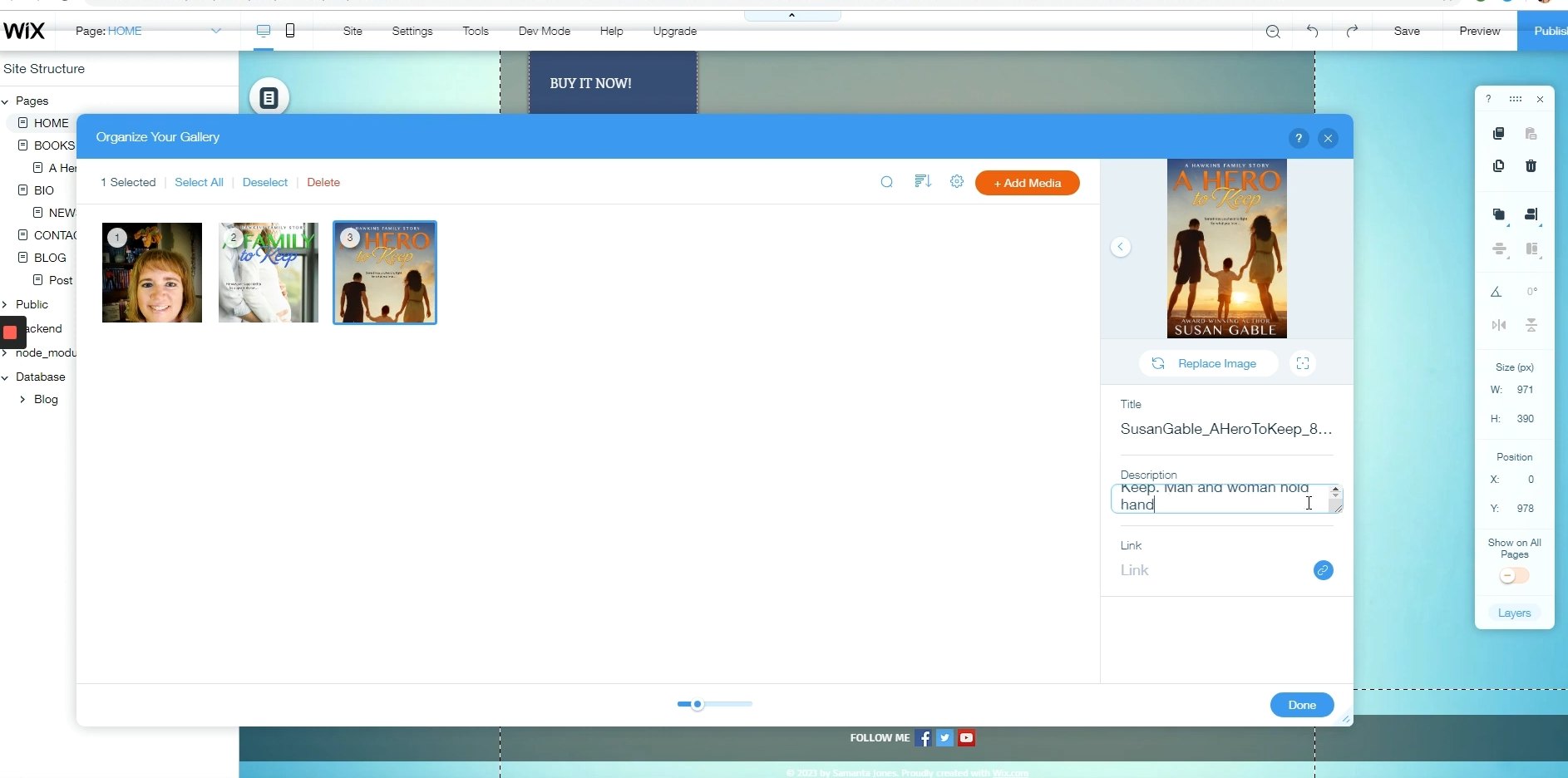Click Deselect in gallery
The image size is (1568, 778).
point(265,182)
